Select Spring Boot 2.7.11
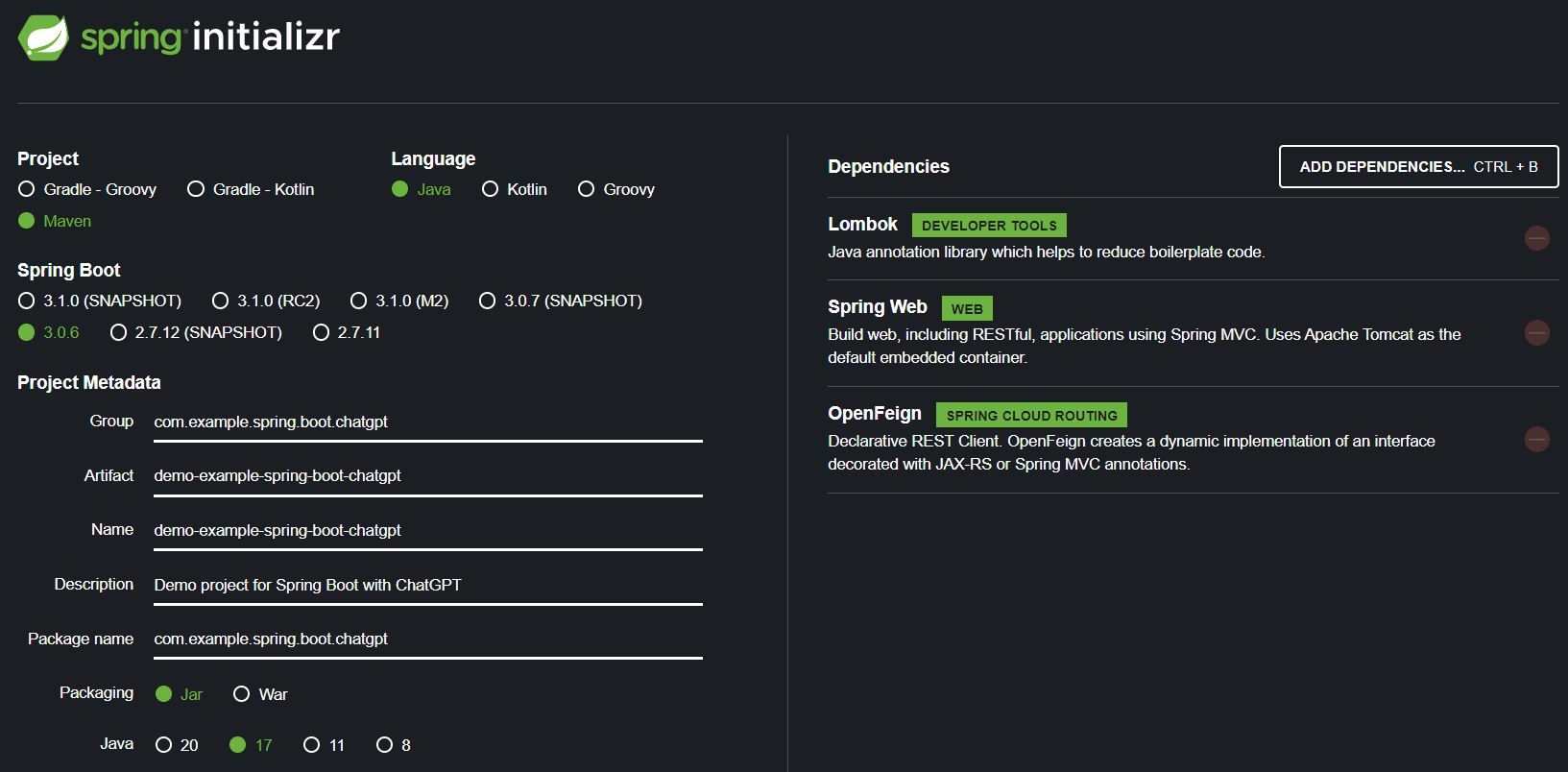1568x772 pixels. (x=347, y=332)
